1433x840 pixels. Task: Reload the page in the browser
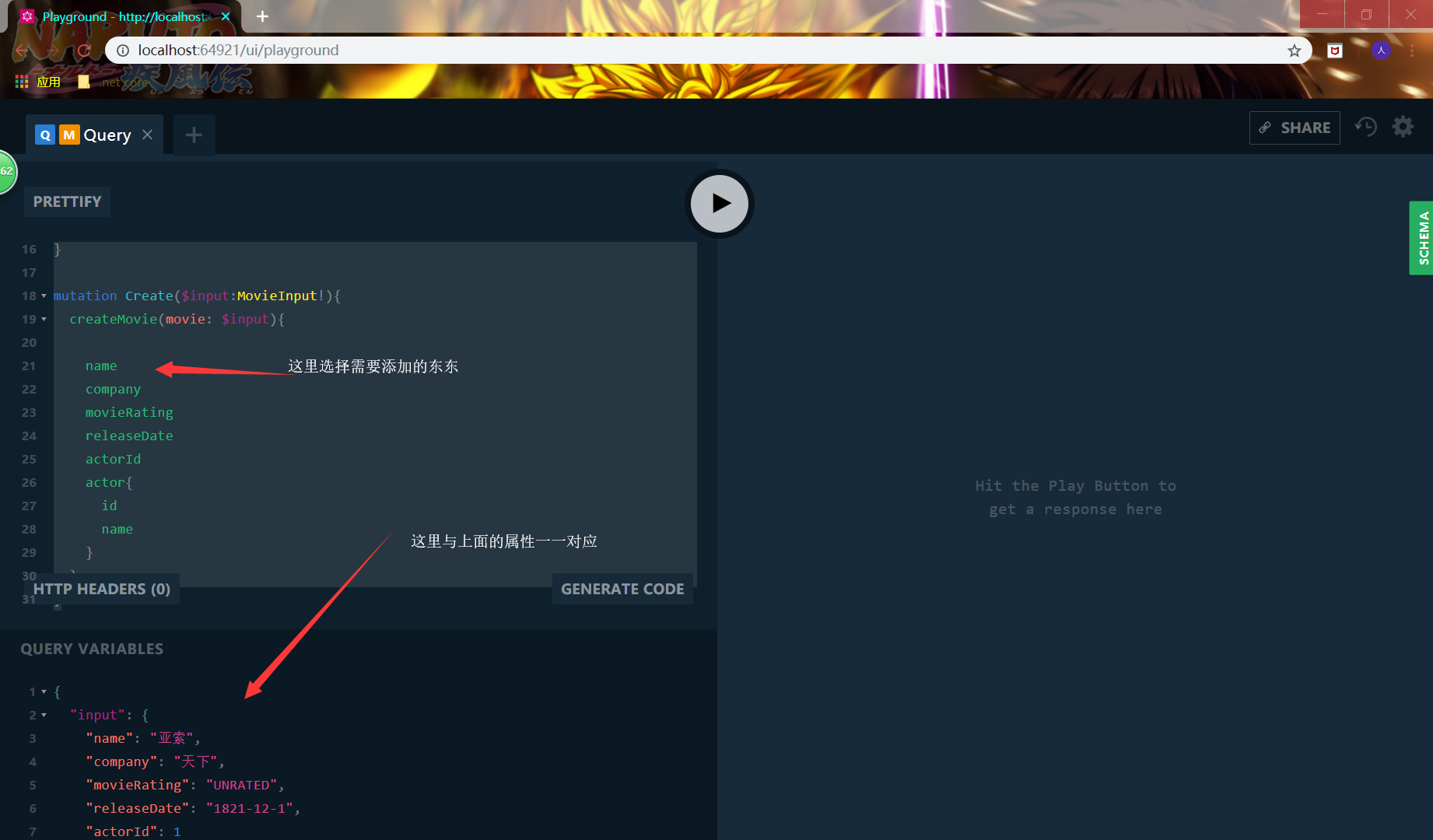[x=84, y=51]
